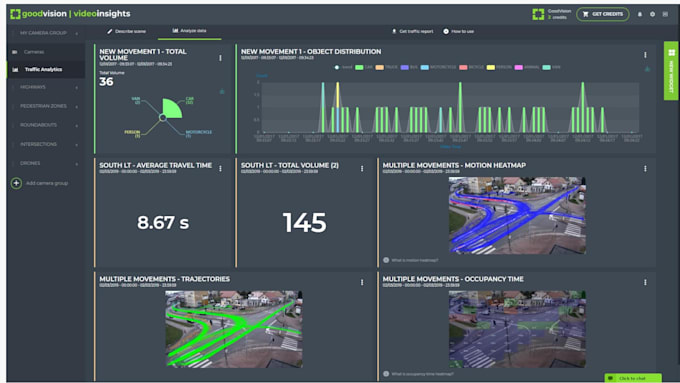Click export icon in Object Distribution widget
This screenshot has width=680, height=383.
(647, 69)
